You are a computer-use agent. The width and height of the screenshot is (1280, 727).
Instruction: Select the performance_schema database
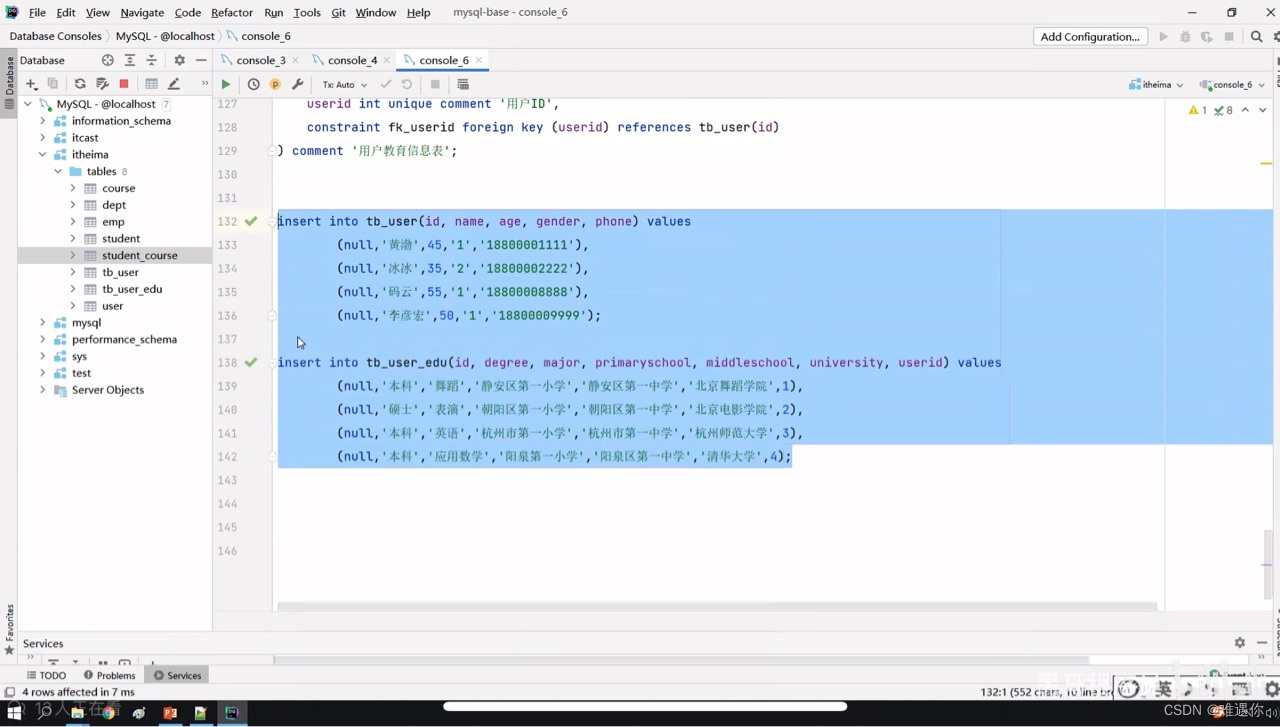pyautogui.click(x=124, y=339)
